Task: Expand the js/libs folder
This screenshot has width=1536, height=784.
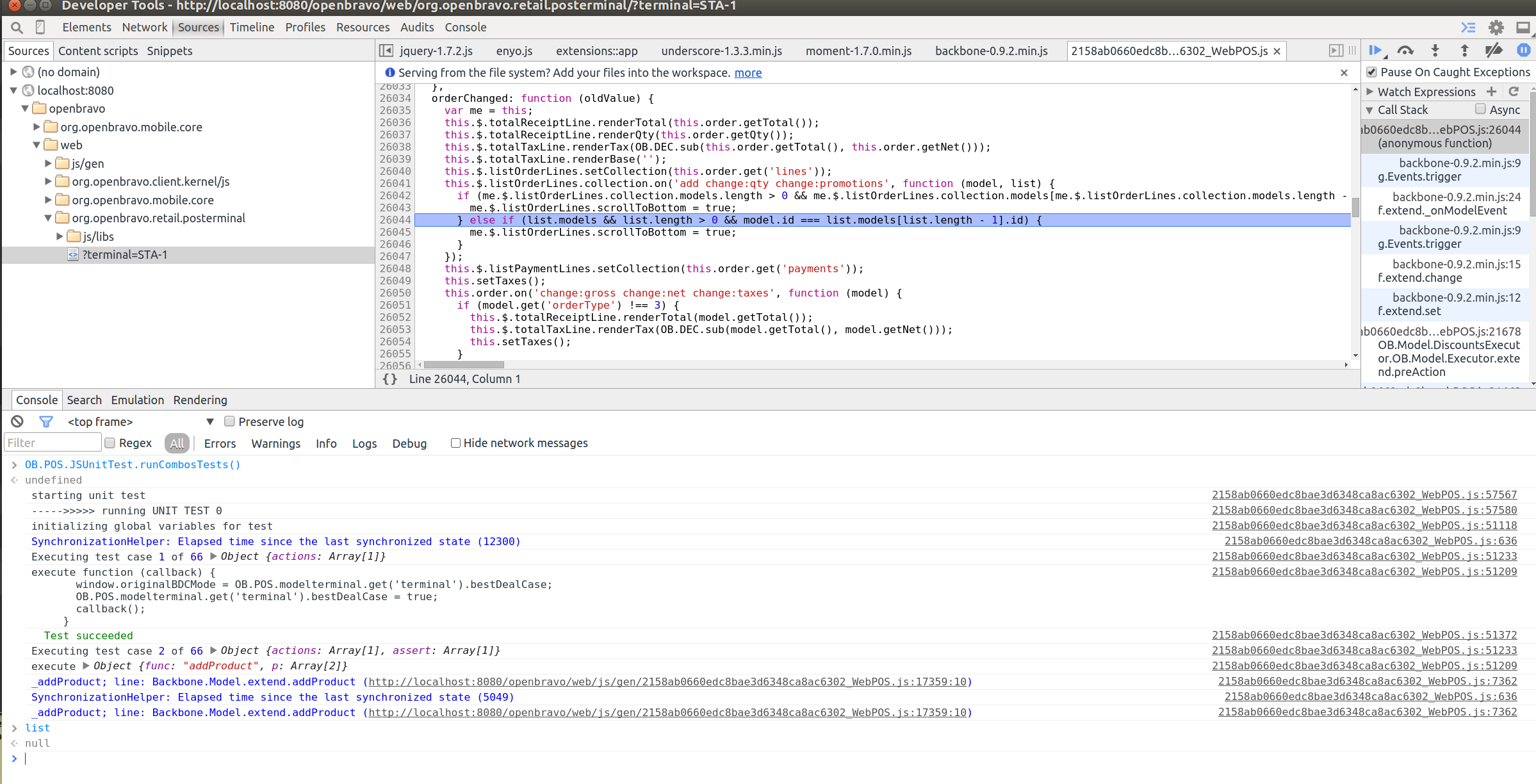Action: point(60,236)
